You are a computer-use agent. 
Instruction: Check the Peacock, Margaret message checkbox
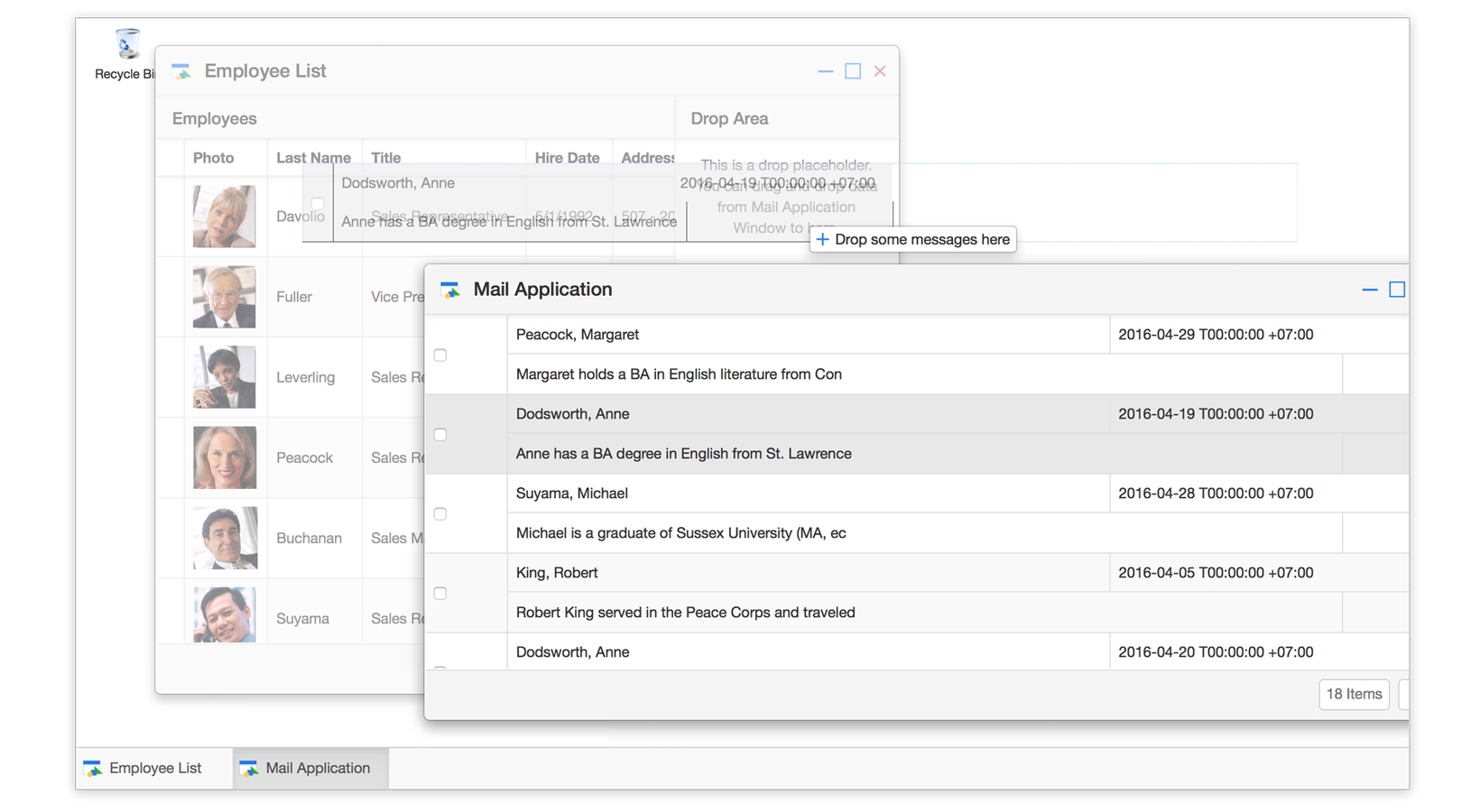click(440, 355)
